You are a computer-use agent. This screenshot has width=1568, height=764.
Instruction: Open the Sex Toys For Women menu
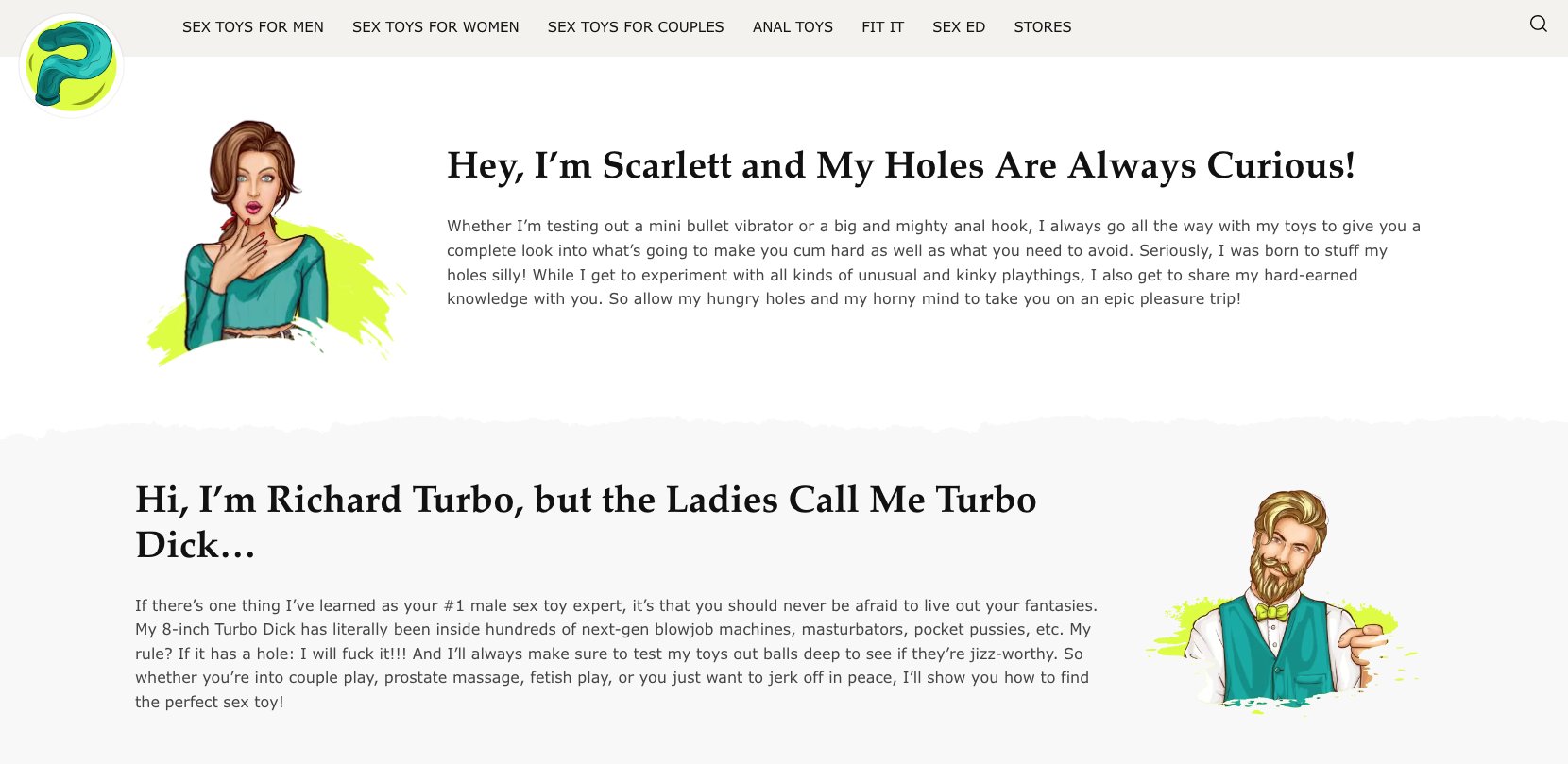coord(435,27)
